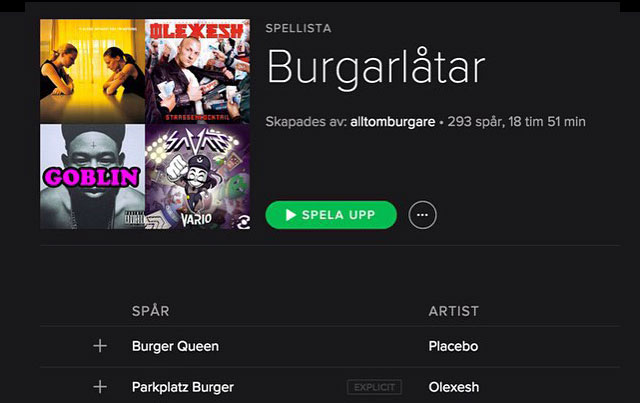This screenshot has height=403, width=640.
Task: Click the Goblin album cover
Action: coord(93,176)
